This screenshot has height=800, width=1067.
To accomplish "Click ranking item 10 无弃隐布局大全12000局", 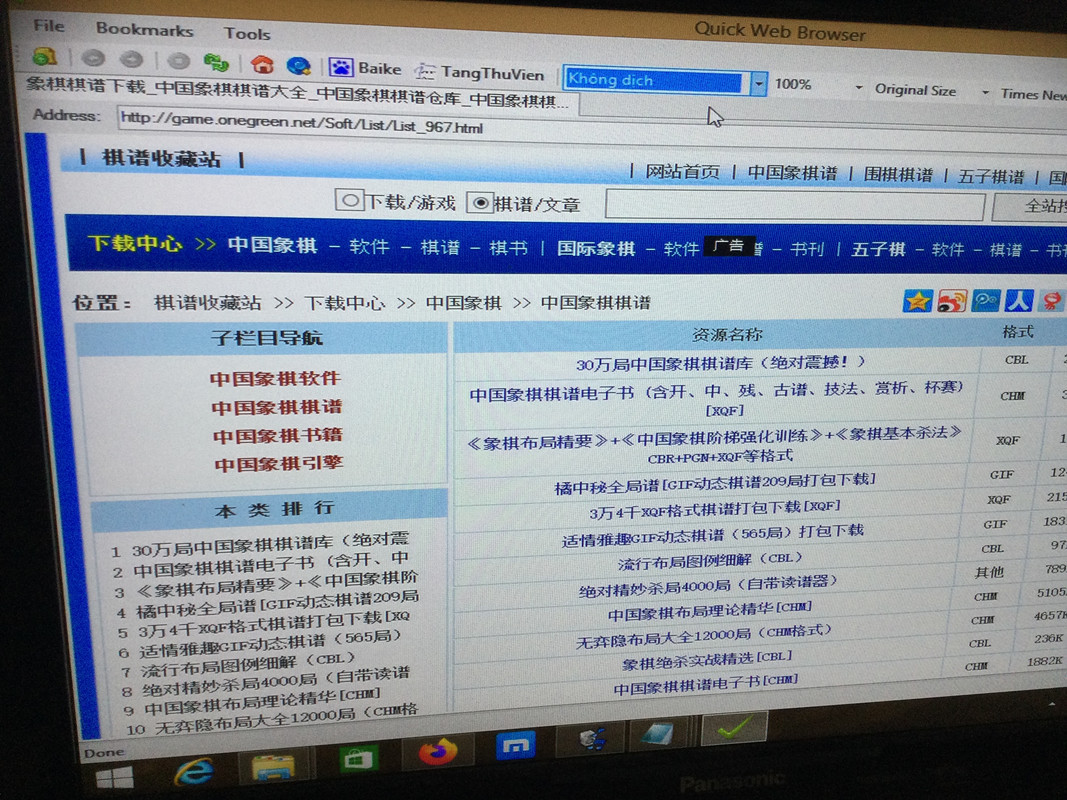I will [286, 720].
